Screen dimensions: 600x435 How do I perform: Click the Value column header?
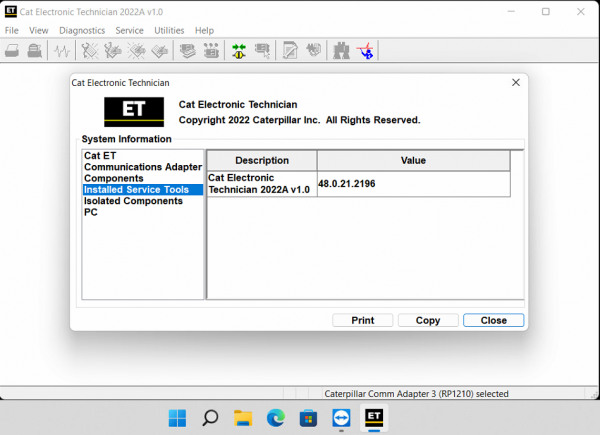[414, 161]
